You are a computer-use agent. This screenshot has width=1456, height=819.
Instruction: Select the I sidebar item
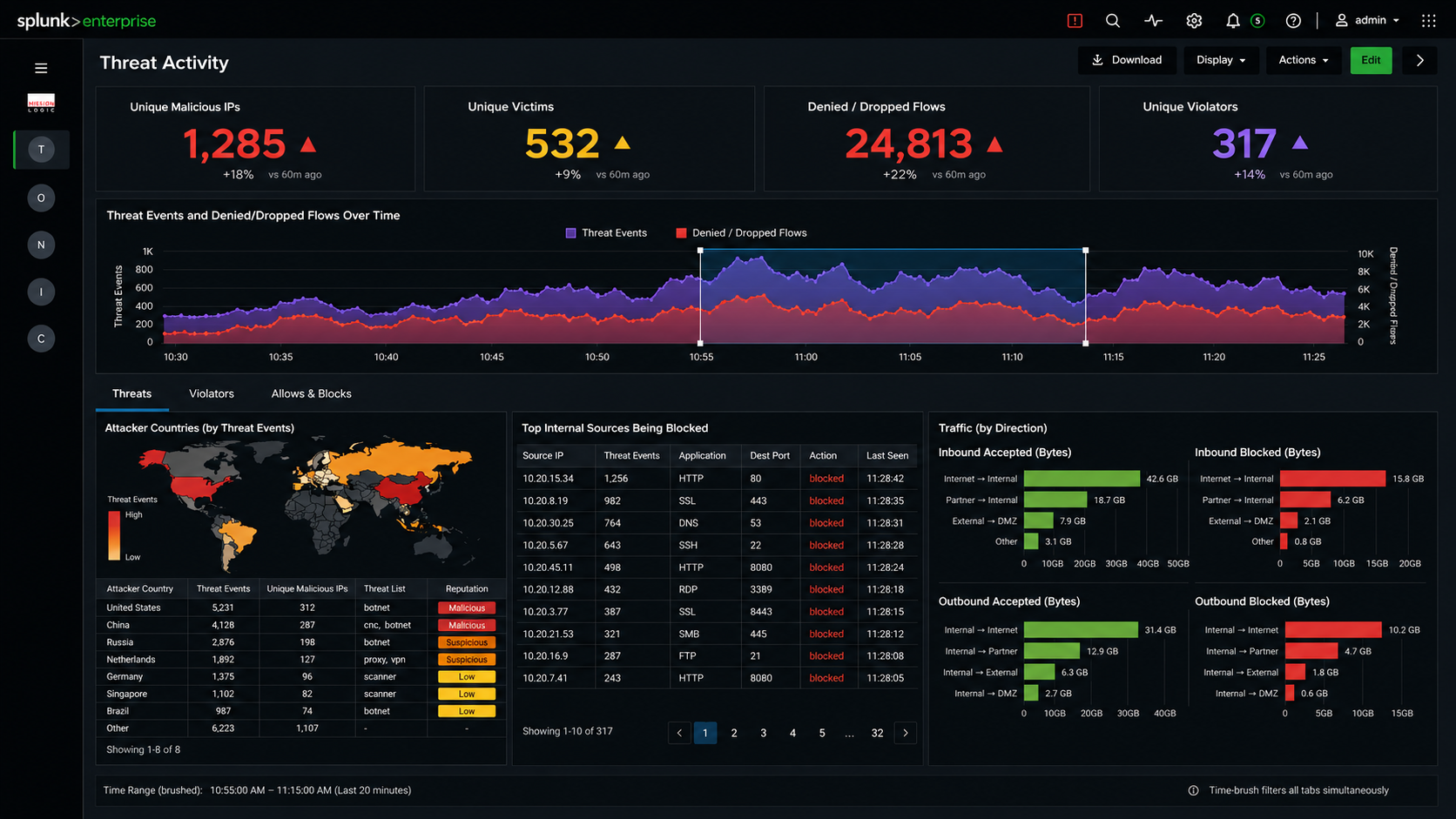41,292
